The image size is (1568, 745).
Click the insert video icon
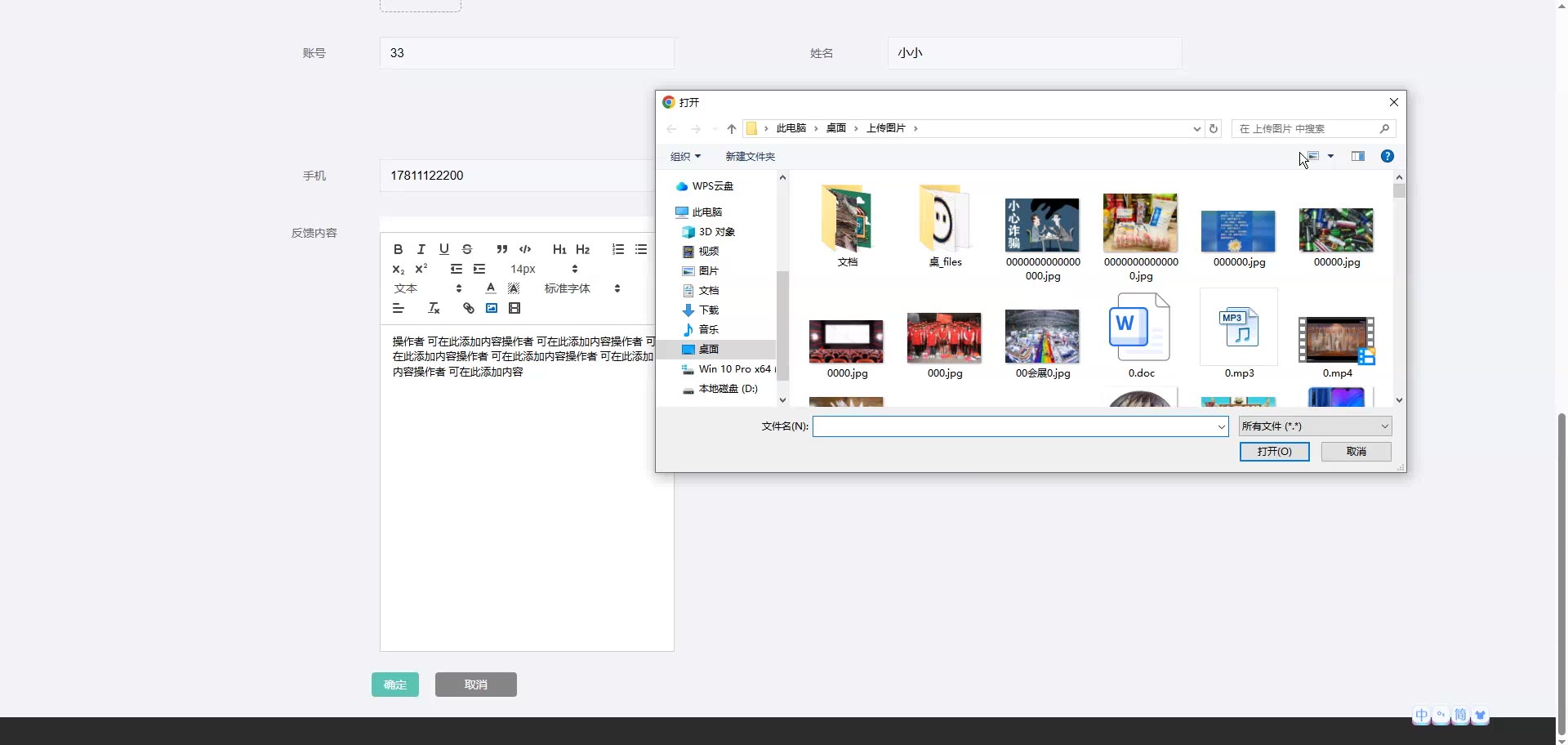(514, 308)
